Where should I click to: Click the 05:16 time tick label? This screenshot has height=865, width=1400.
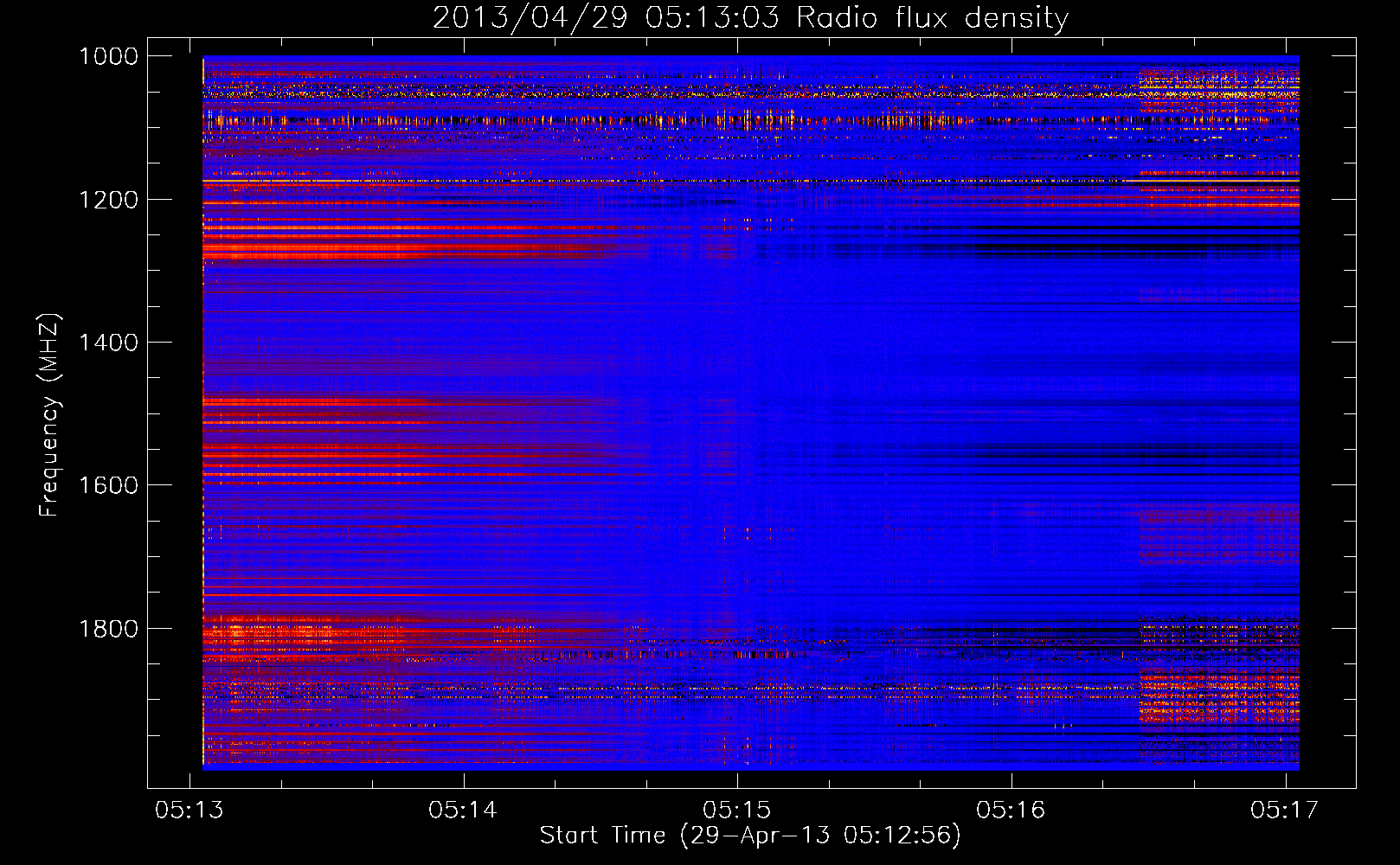click(x=1011, y=810)
